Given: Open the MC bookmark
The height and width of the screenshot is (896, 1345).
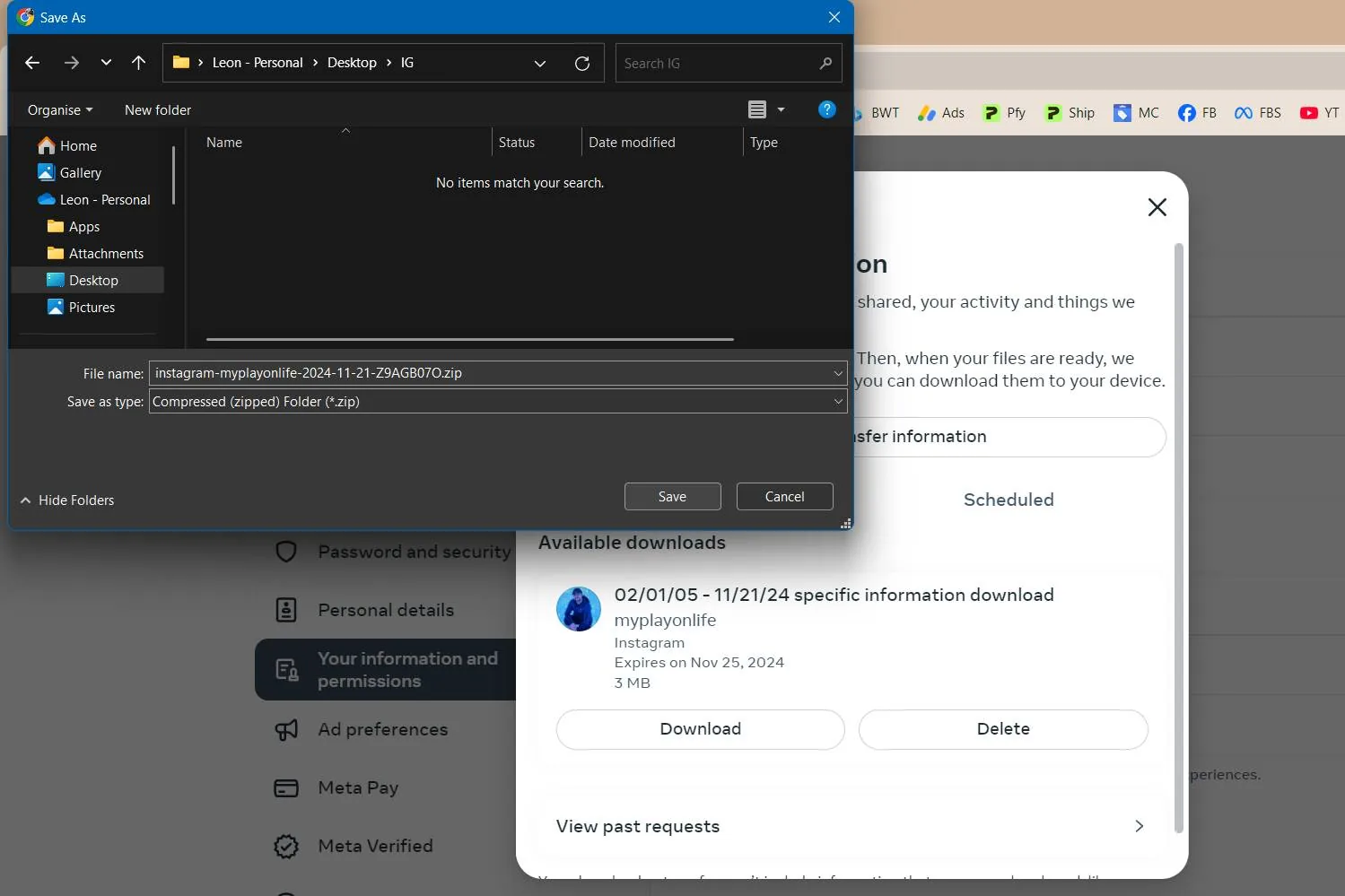Looking at the screenshot, I should click(x=1136, y=112).
